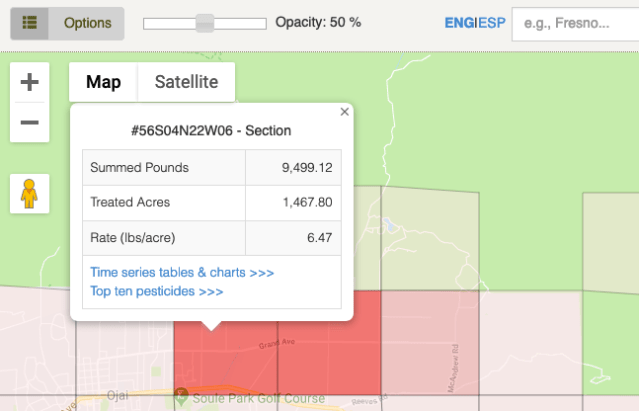Select the Map view tab
The width and height of the screenshot is (639, 411).
pos(103,82)
